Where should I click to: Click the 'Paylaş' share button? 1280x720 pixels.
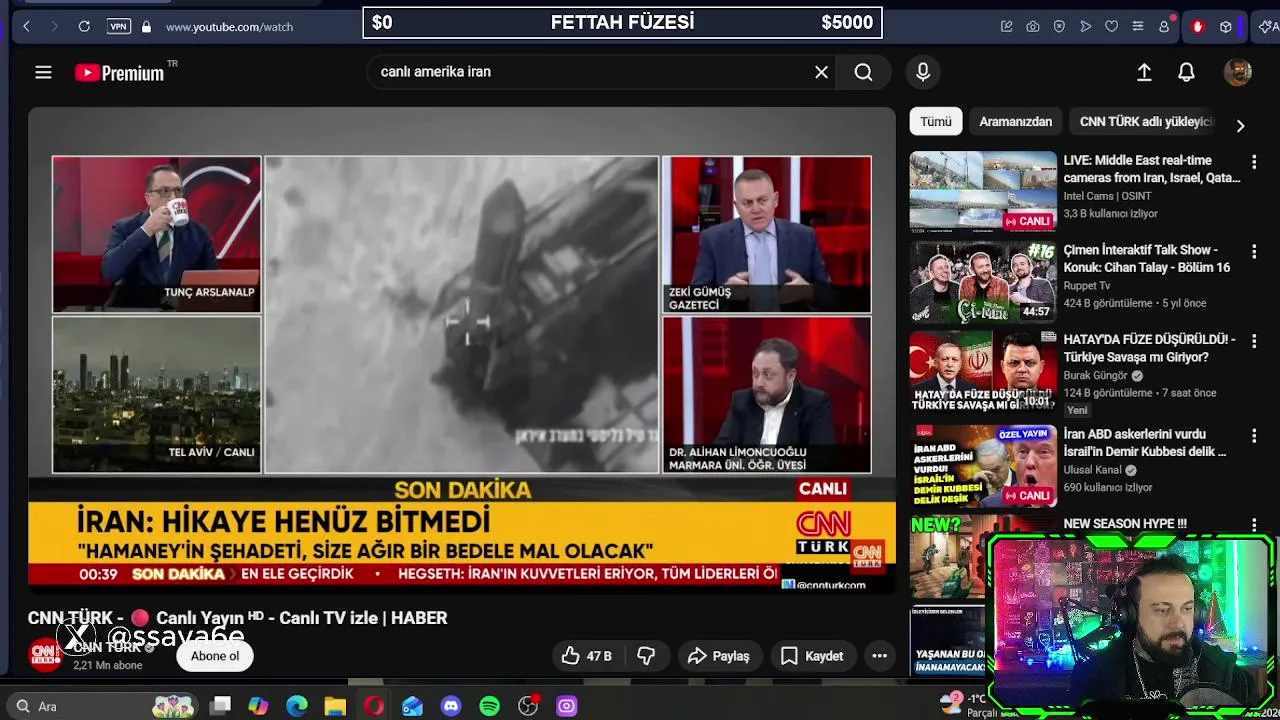pos(719,656)
